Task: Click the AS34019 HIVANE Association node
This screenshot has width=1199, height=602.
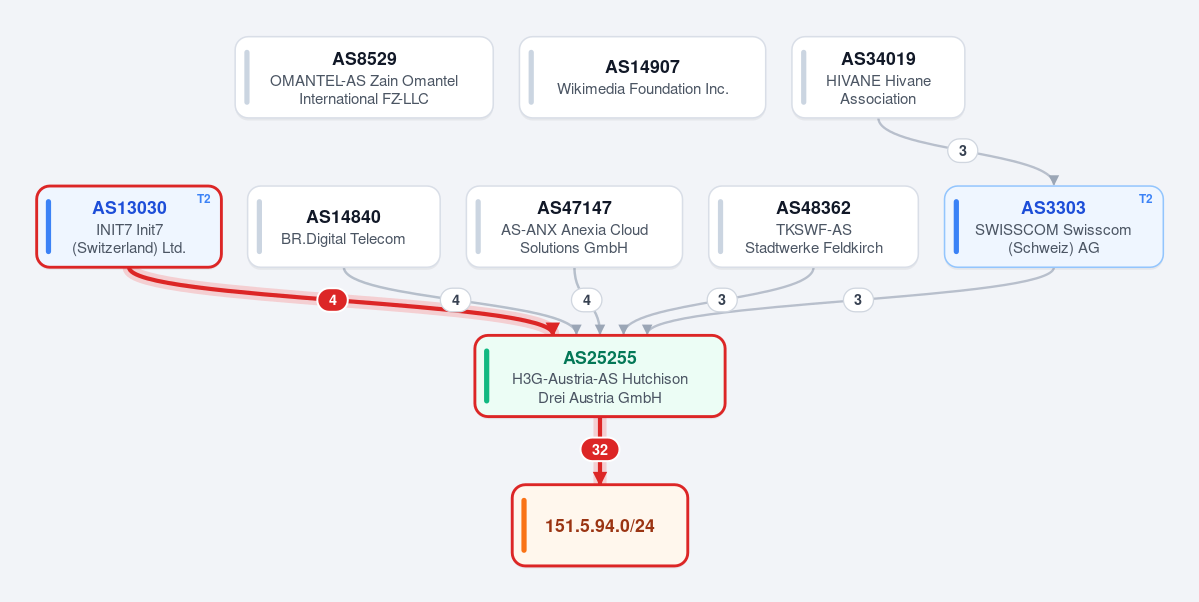Action: click(878, 77)
